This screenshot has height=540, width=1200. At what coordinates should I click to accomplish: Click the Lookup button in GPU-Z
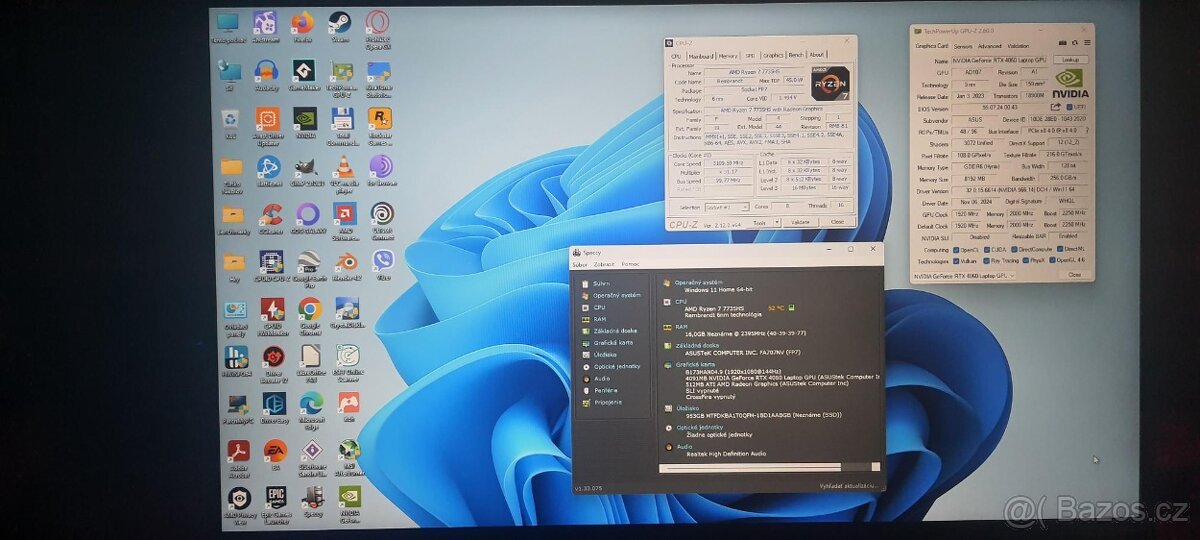1071,60
